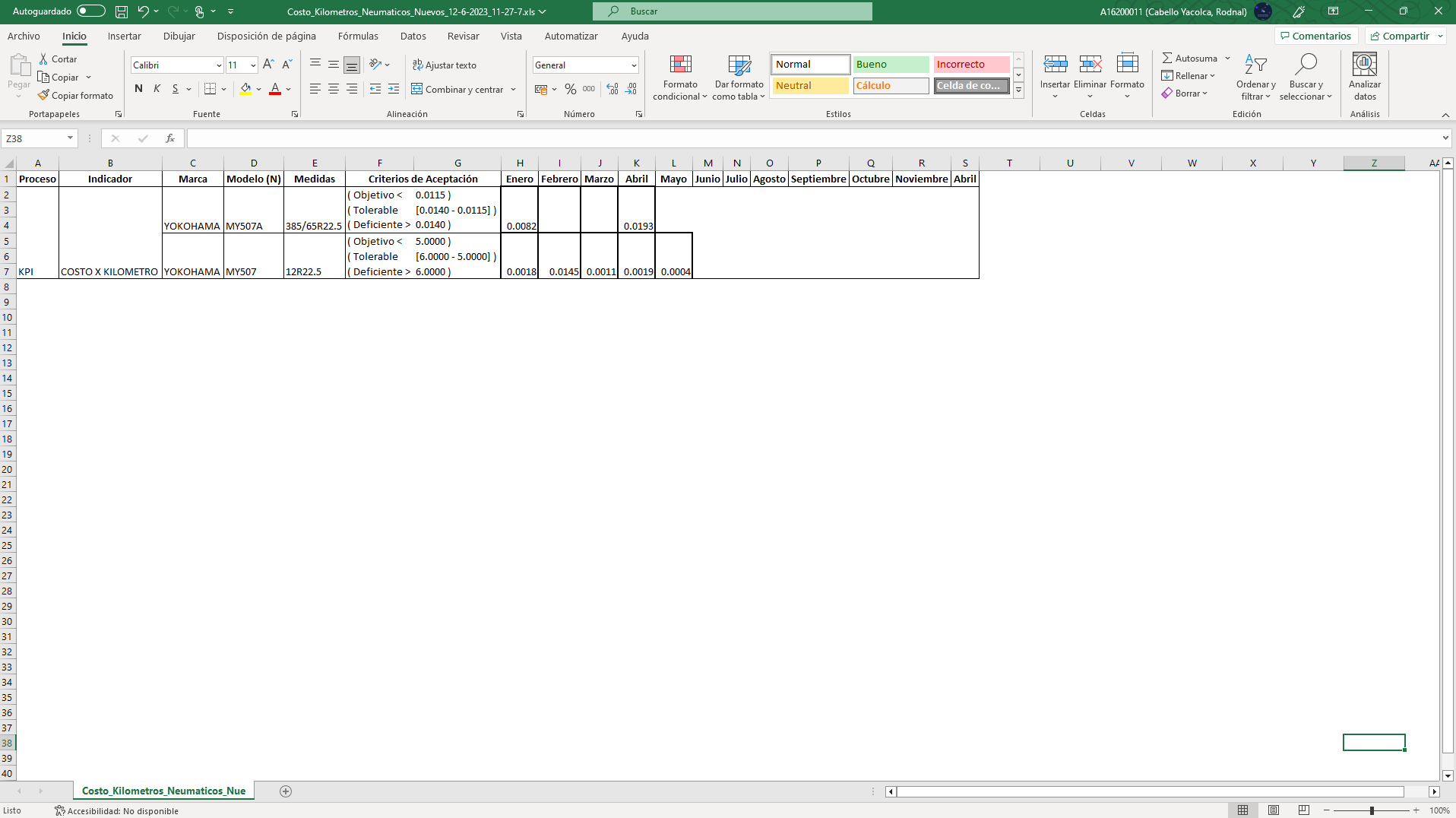Click the Merge and Center icon
1456x818 pixels.
(417, 89)
